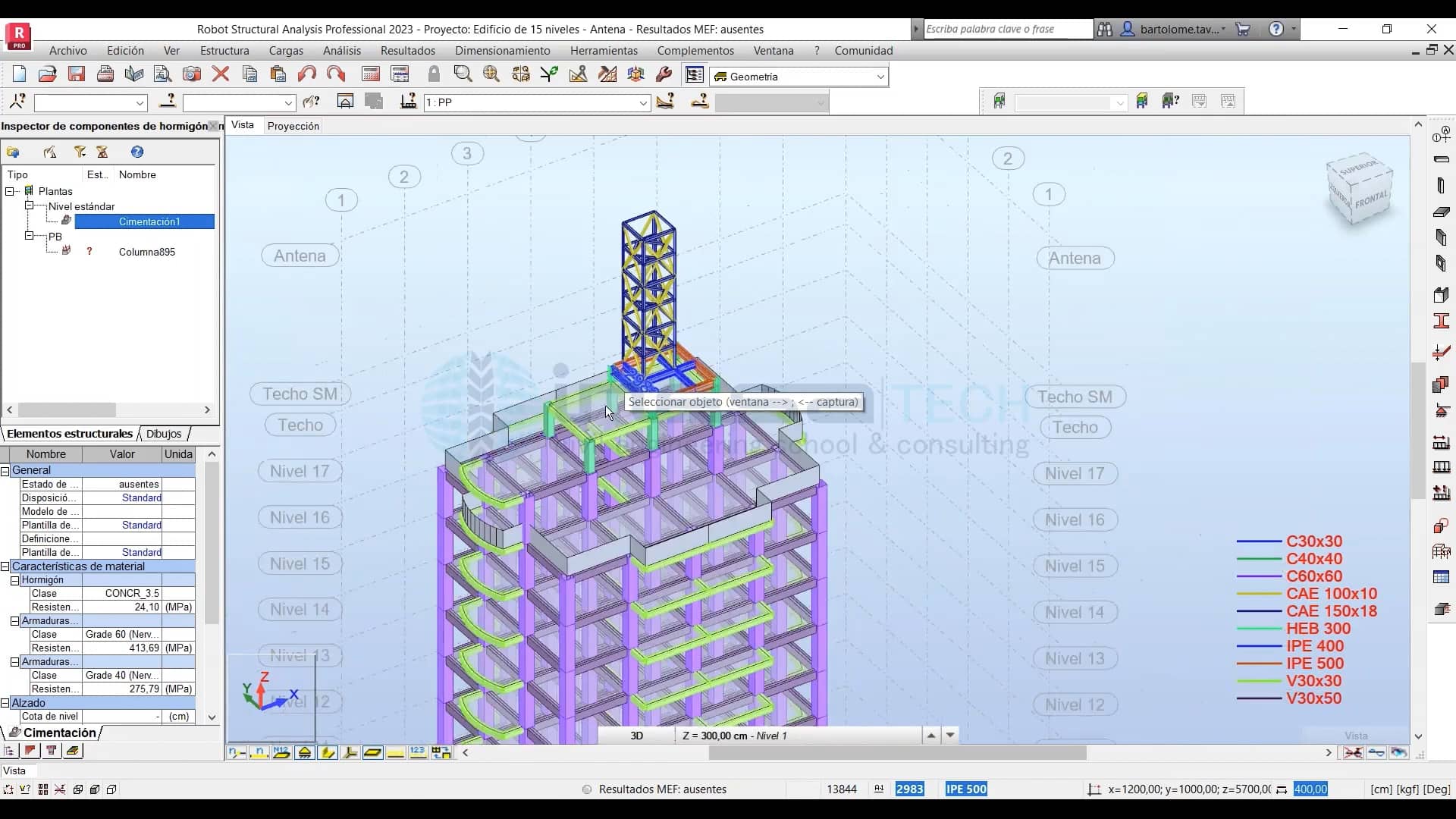
Task: Open the Calculator tool on the toolbar
Action: 371,74
